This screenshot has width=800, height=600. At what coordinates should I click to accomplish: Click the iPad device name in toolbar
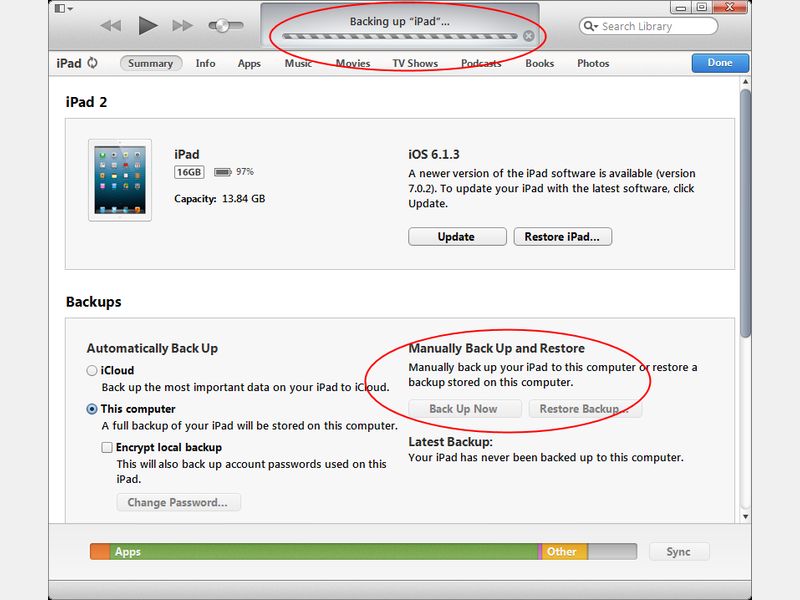(x=69, y=63)
